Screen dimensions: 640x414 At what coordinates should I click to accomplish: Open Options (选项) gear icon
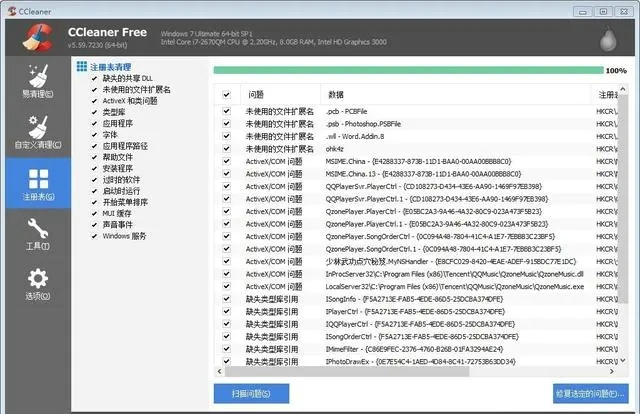[x=38, y=284]
